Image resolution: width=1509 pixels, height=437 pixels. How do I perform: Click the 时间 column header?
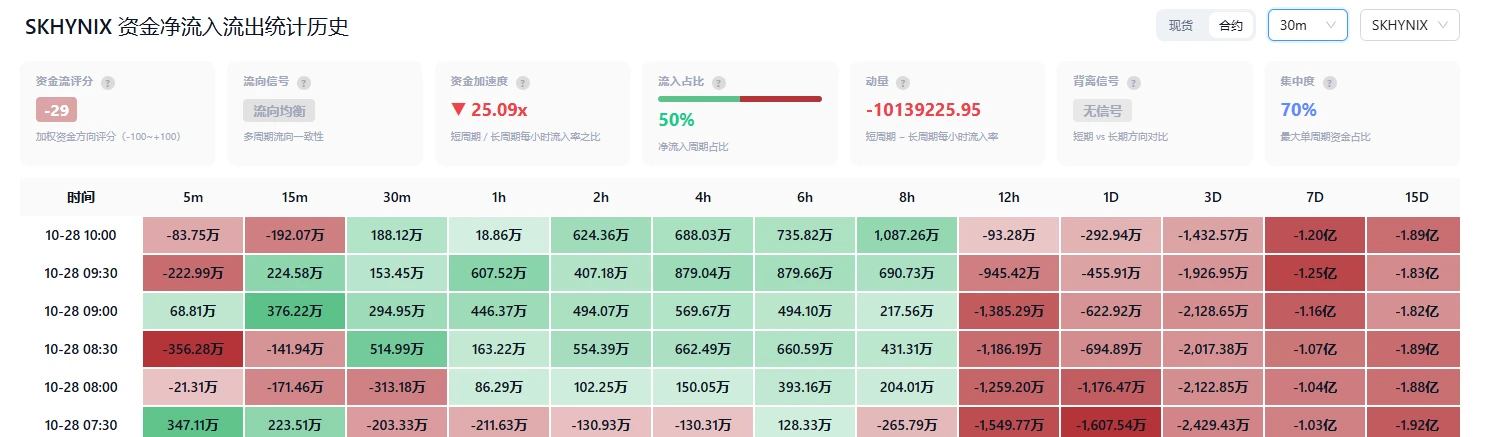81,198
